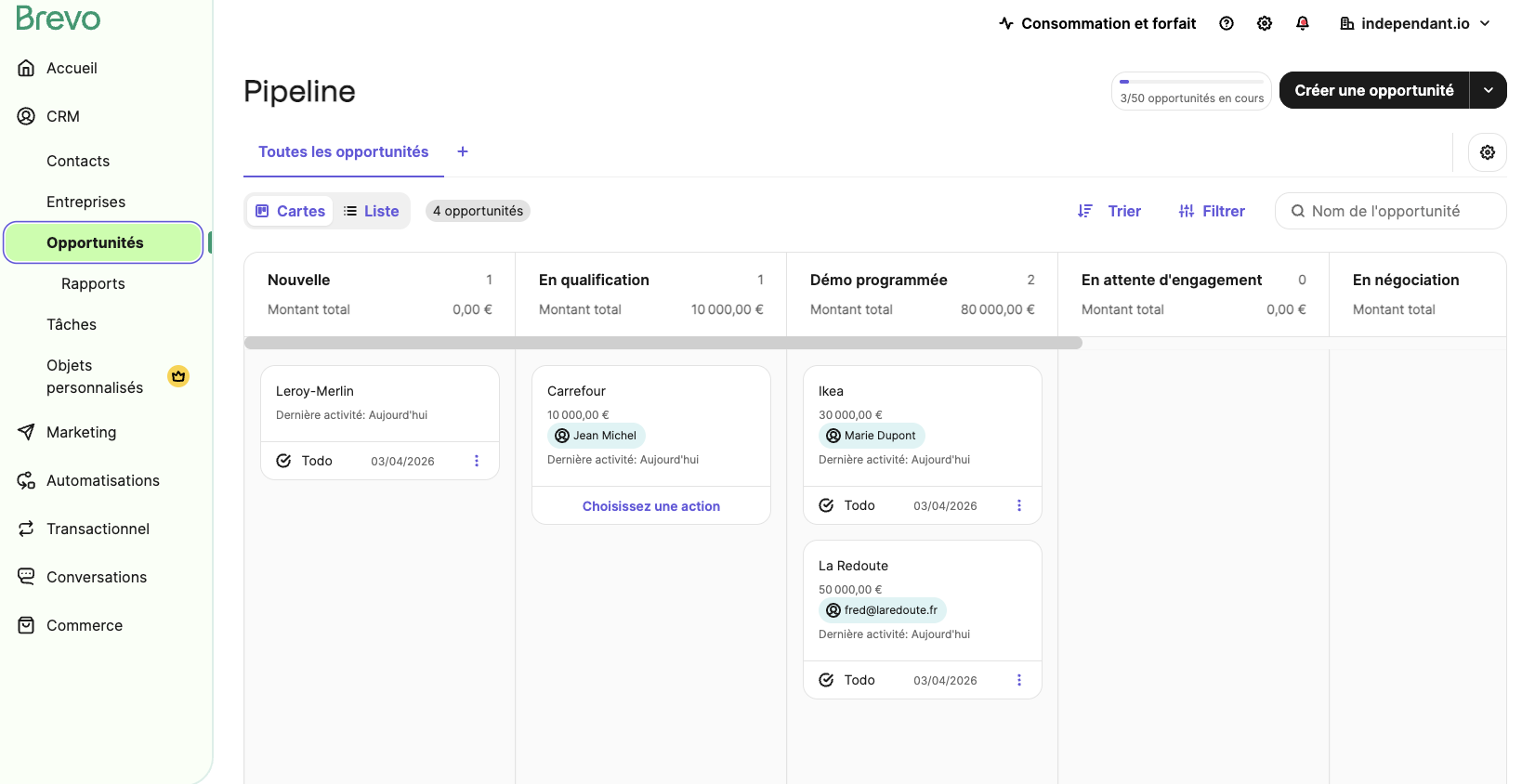Open La Redoute card options menu
The image size is (1535, 784).
point(1019,680)
